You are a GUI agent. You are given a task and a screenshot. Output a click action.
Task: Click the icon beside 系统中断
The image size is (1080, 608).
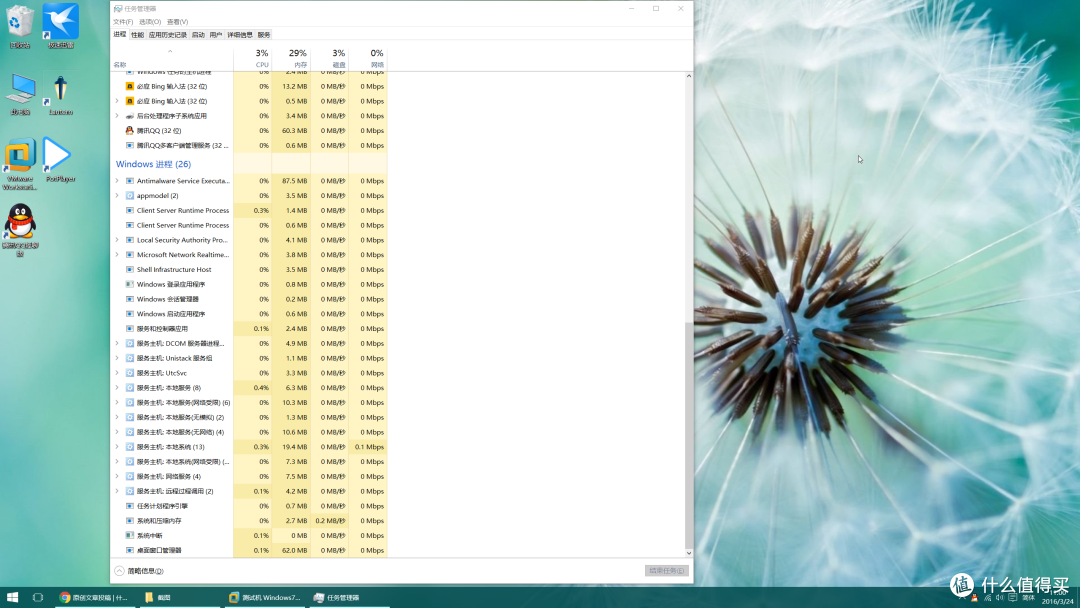pyautogui.click(x=129, y=535)
